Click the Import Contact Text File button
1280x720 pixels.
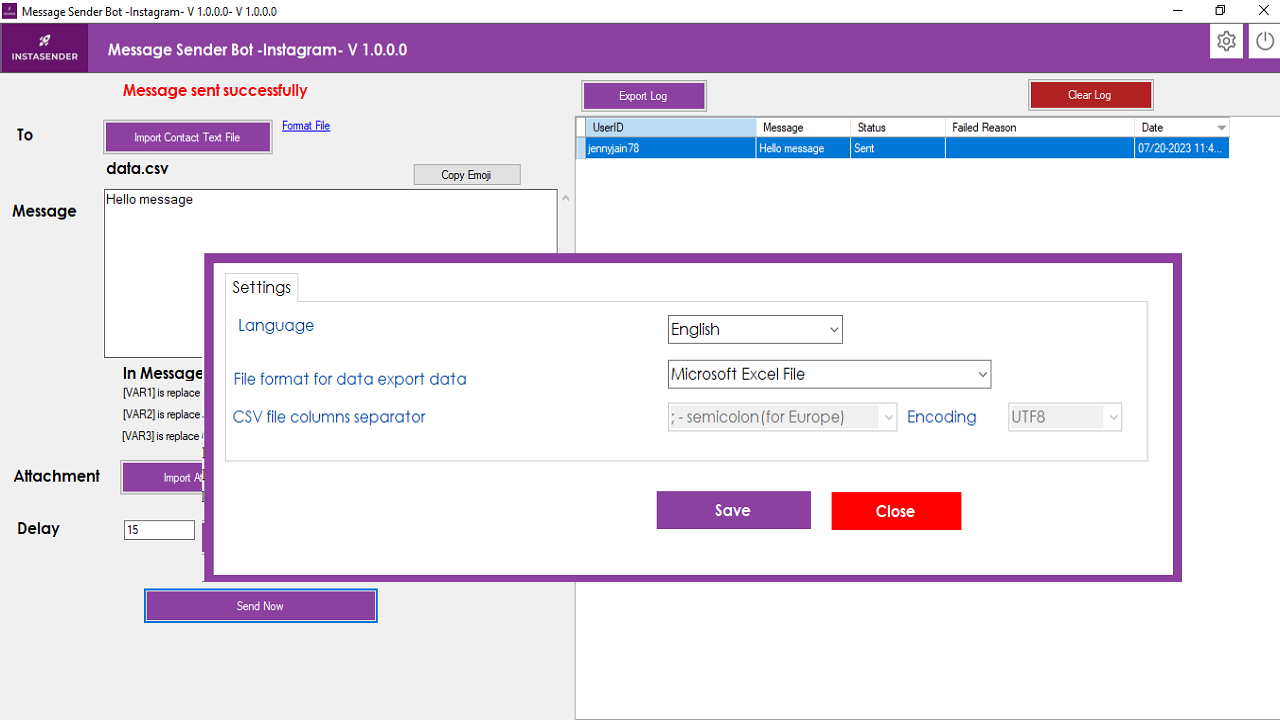187,137
